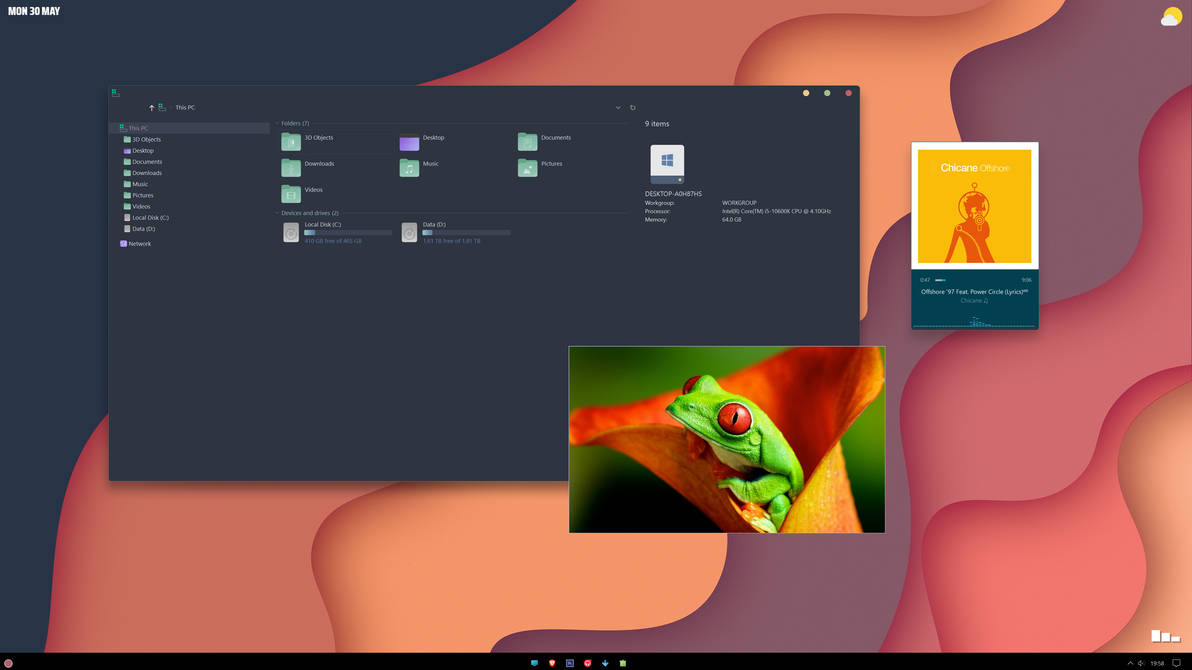Click the Chicane artist name in player

[974, 300]
